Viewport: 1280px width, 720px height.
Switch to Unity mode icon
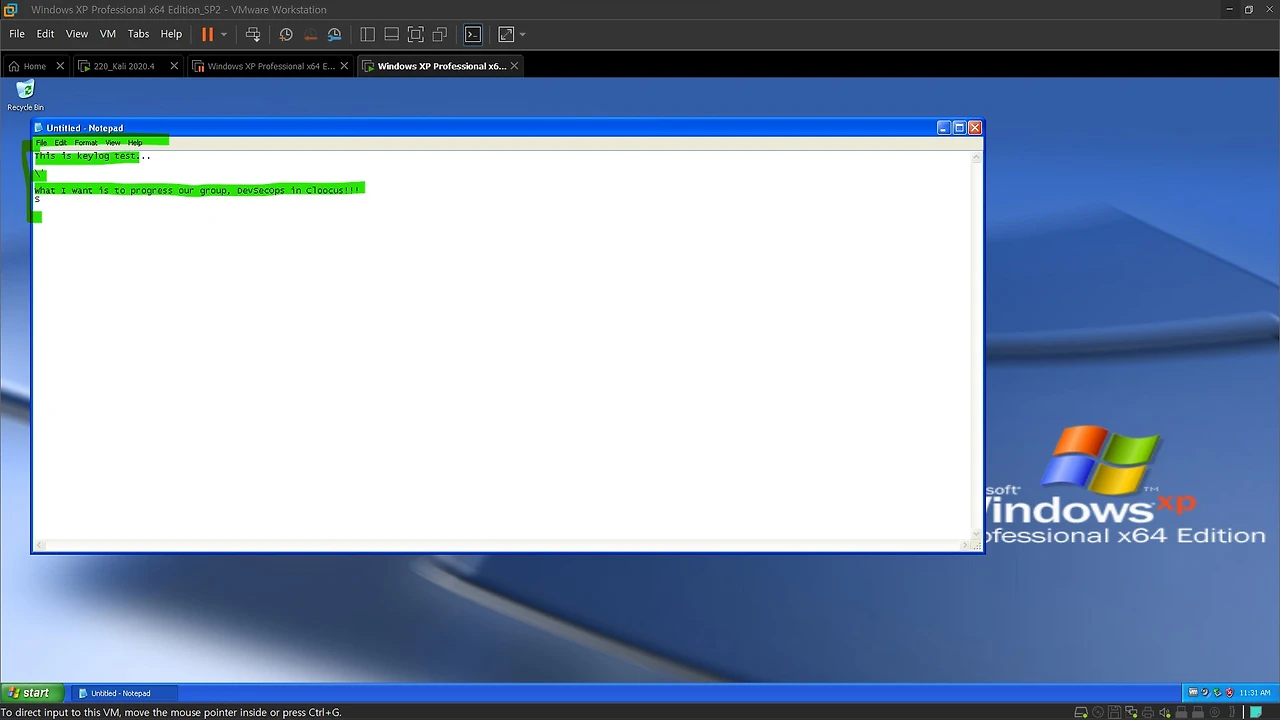pos(440,34)
